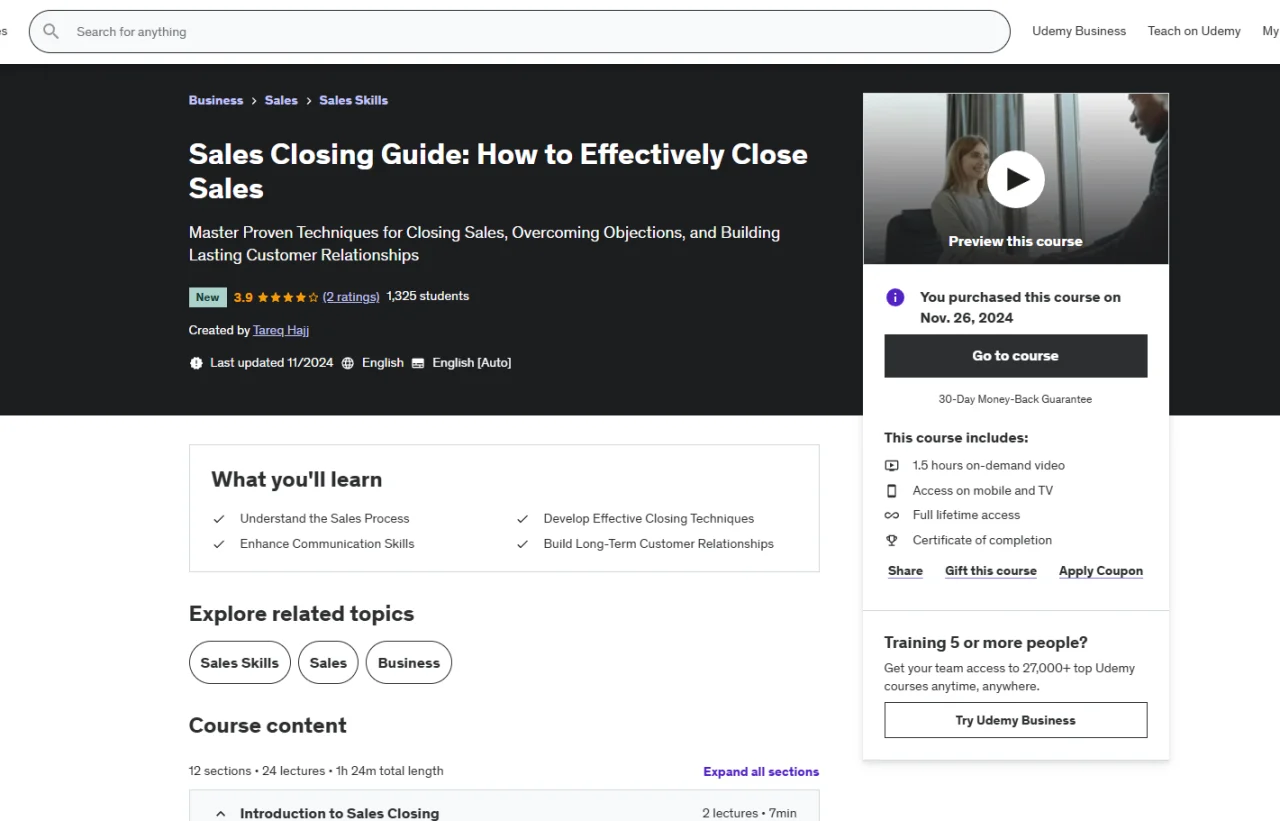Expand all course sections

point(761,772)
